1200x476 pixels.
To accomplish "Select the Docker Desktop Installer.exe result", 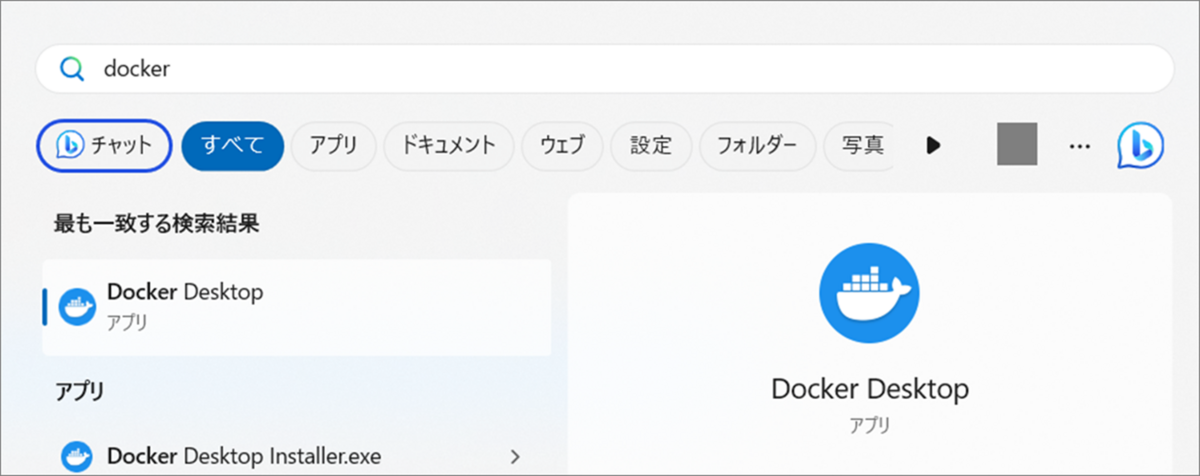I will pos(297,457).
